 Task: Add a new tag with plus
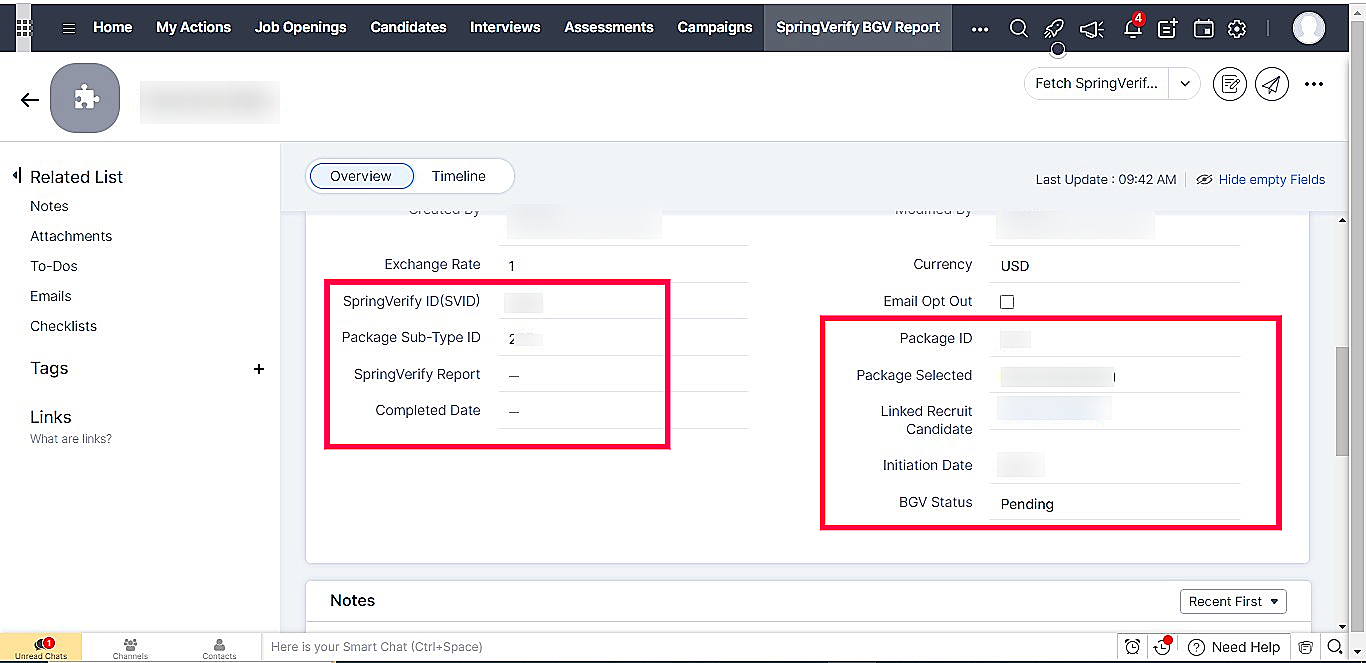(259, 369)
